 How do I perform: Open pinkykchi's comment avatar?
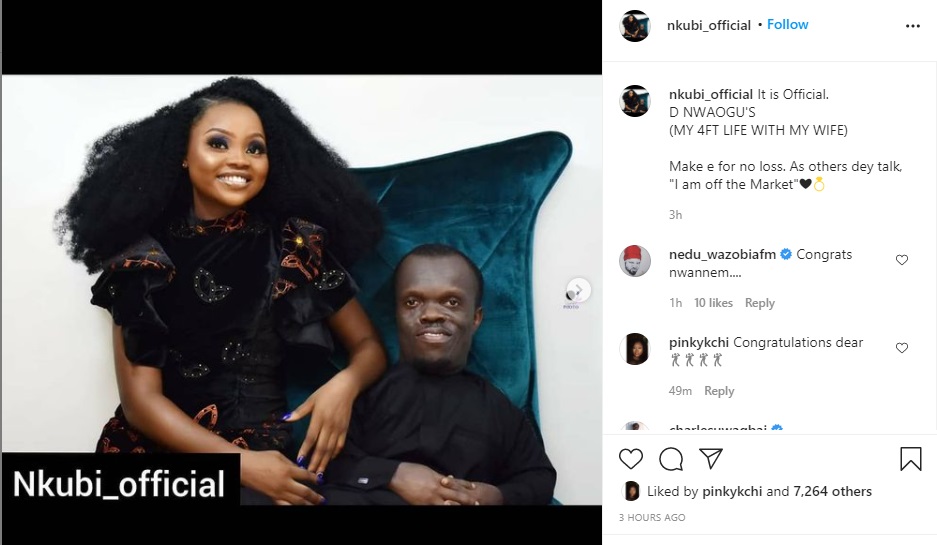point(635,349)
